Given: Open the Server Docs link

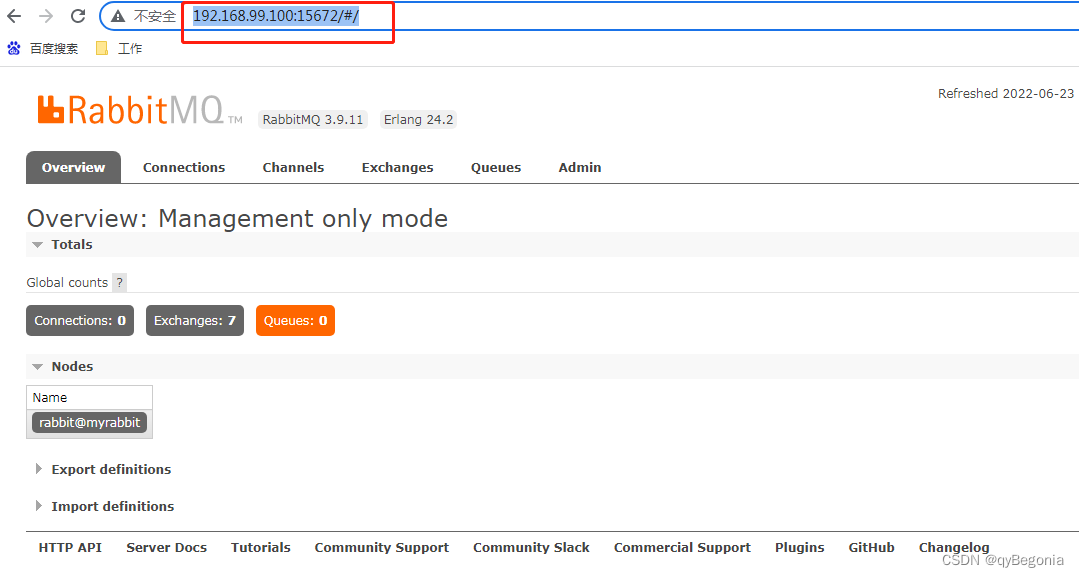Looking at the screenshot, I should point(167,547).
